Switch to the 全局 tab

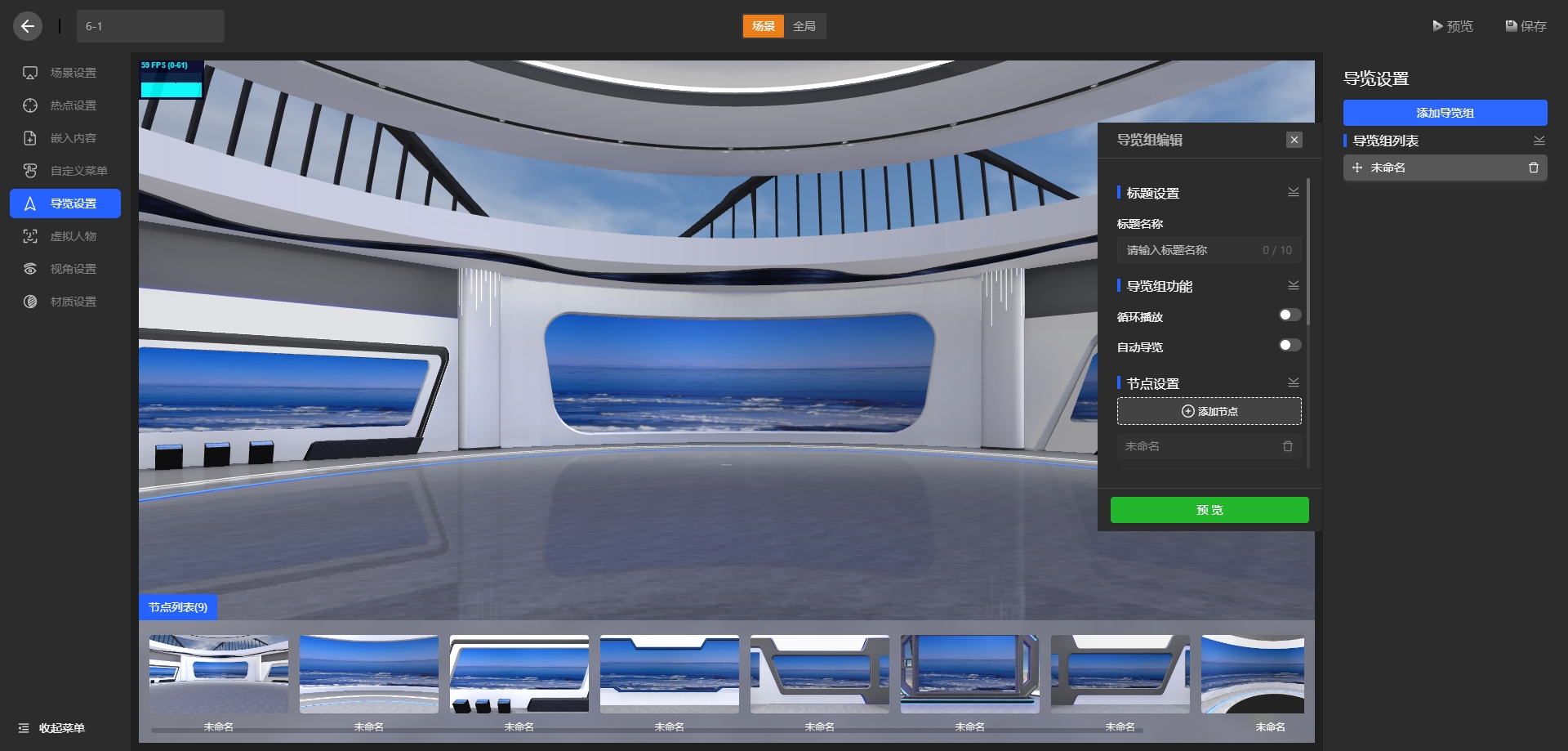[x=804, y=26]
